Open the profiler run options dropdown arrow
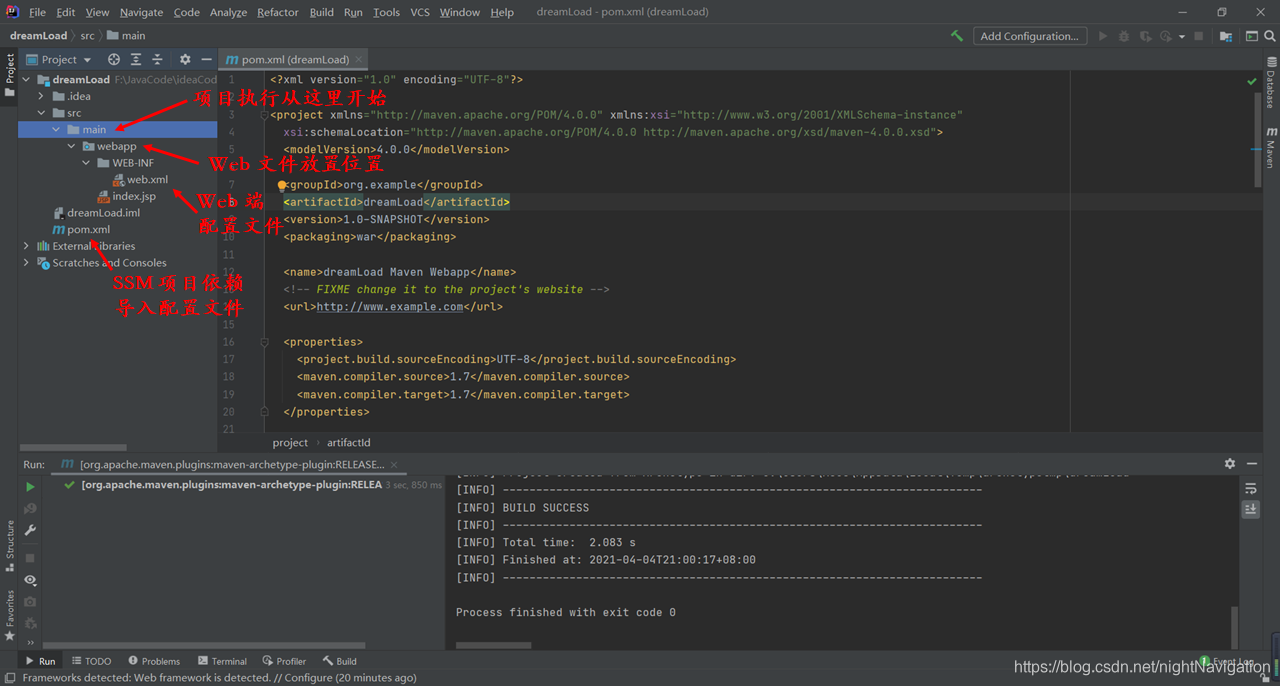The width and height of the screenshot is (1280, 686). 1181,37
